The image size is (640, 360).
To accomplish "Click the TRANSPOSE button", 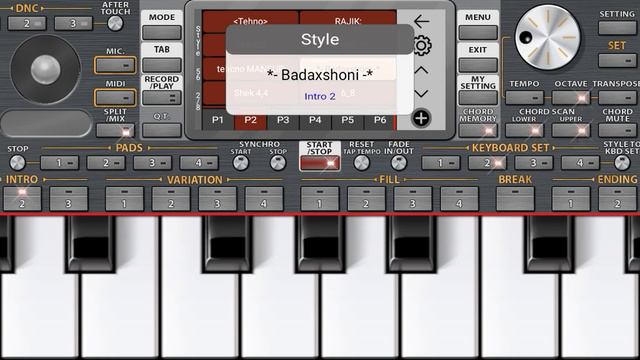I will (617, 98).
